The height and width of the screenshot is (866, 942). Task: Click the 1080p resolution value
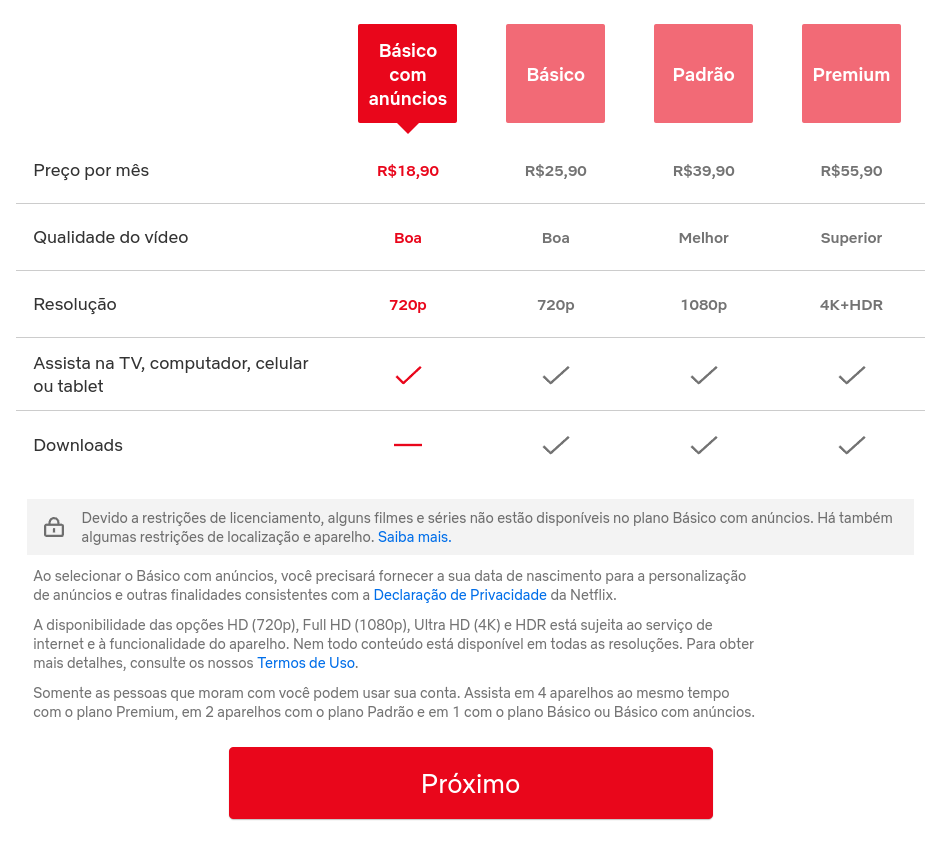point(703,305)
